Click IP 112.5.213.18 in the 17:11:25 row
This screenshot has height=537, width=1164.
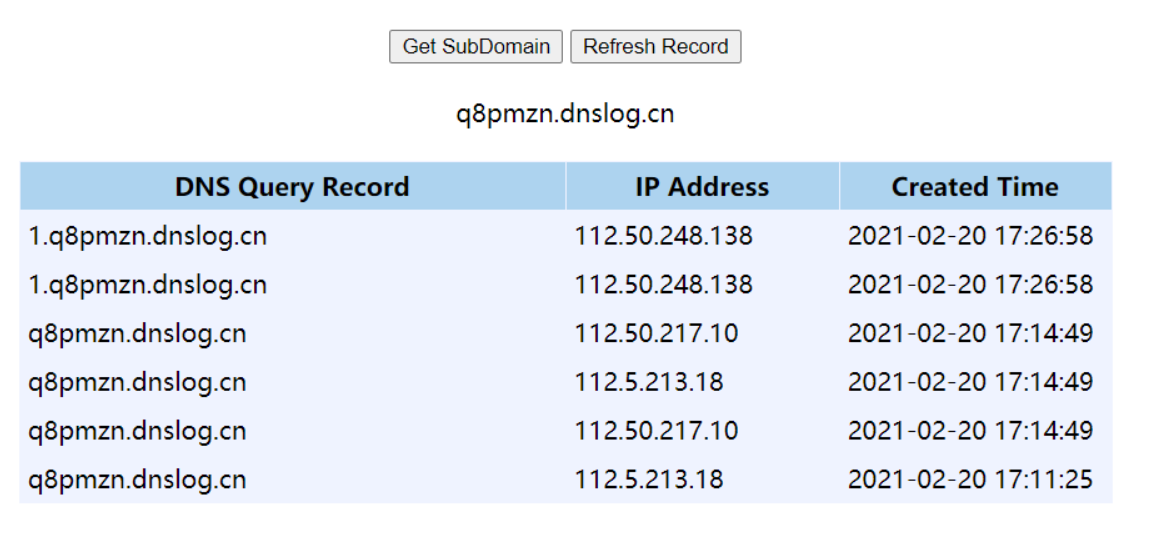tap(649, 480)
